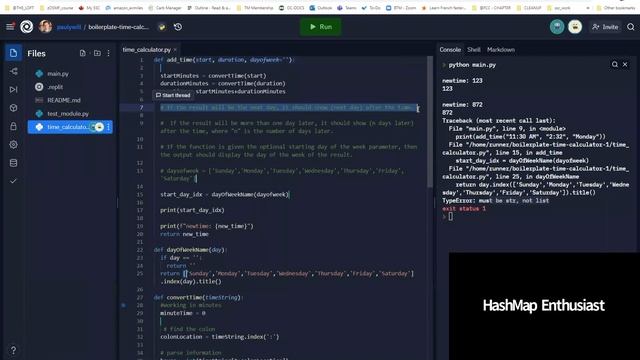Select the time_calculator file row
Image resolution: width=640 pixels, height=360 pixels.
pyautogui.click(x=70, y=127)
